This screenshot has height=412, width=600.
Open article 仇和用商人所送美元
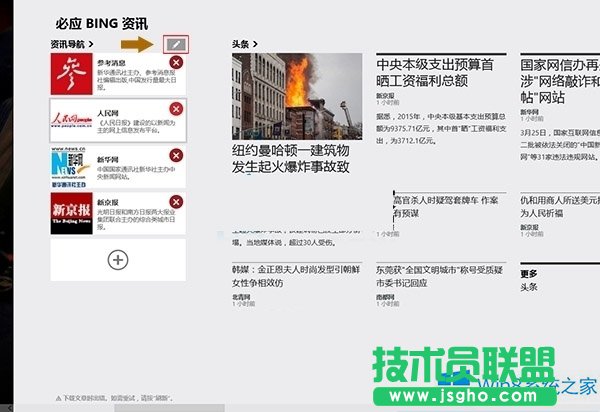[560, 207]
